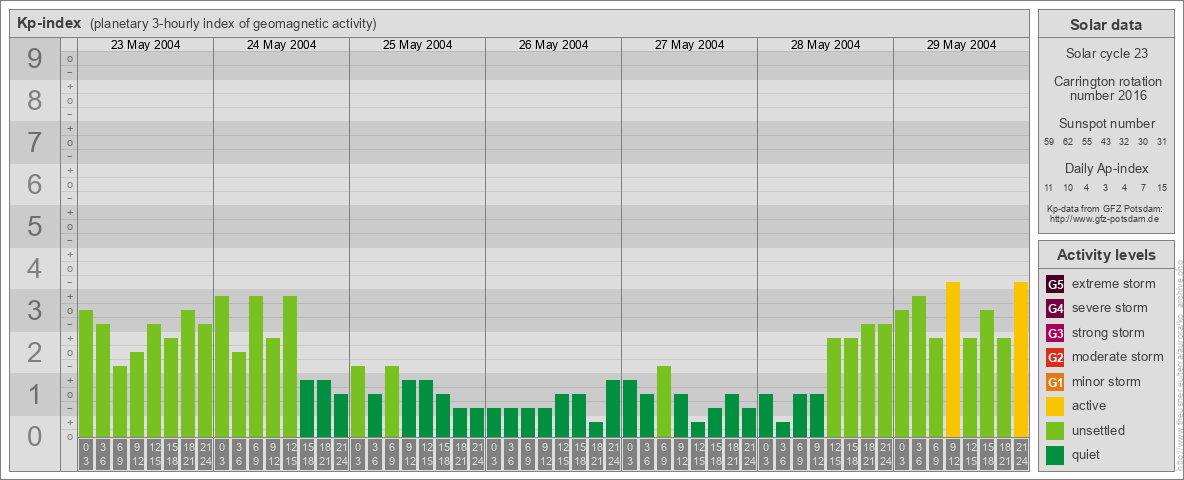This screenshot has width=1184, height=480.
Task: Select the '25 May 2004' date header
Action: [x=418, y=45]
